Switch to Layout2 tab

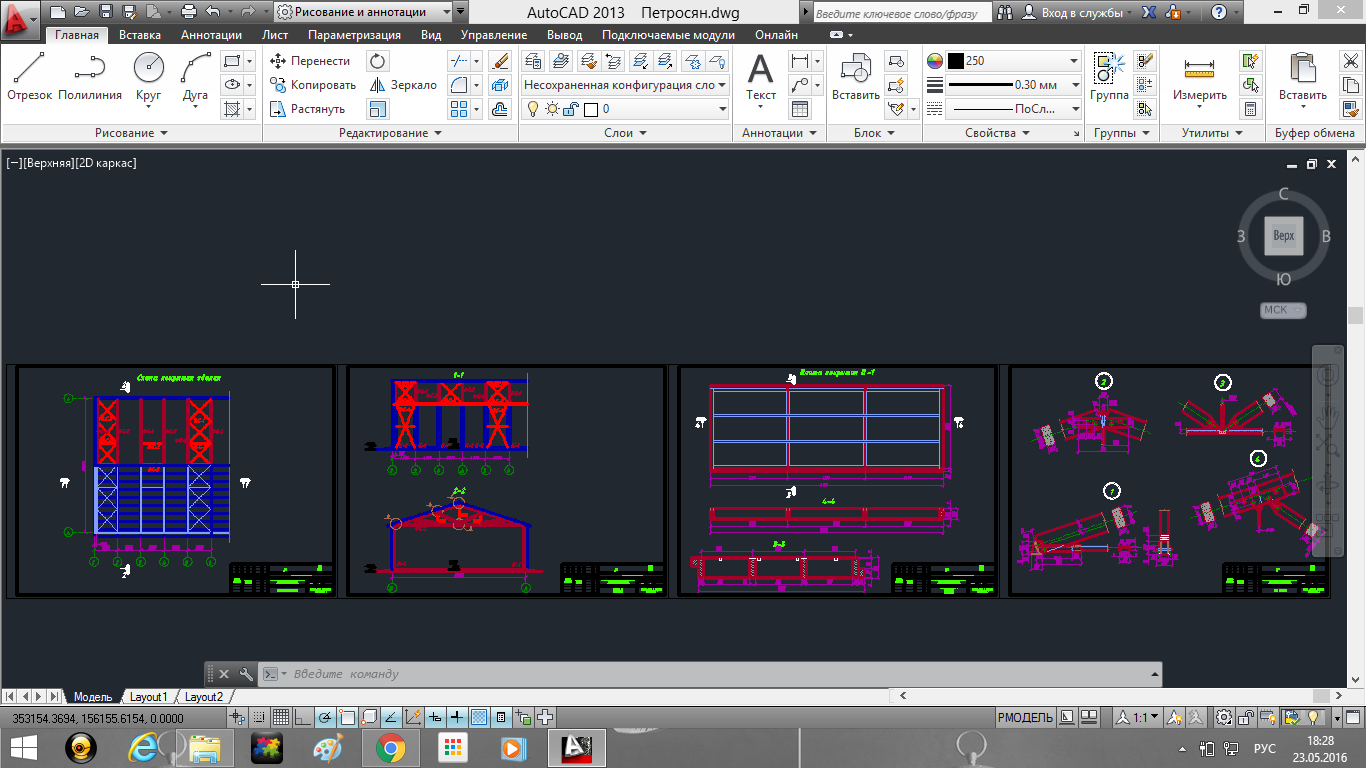tap(203, 696)
